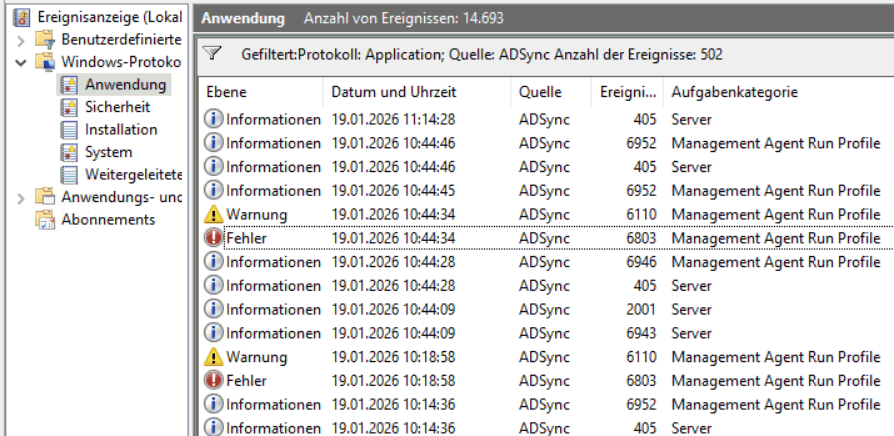This screenshot has height=436, width=894.
Task: Sort by Datum und Uhrzeit column
Action: [393, 92]
